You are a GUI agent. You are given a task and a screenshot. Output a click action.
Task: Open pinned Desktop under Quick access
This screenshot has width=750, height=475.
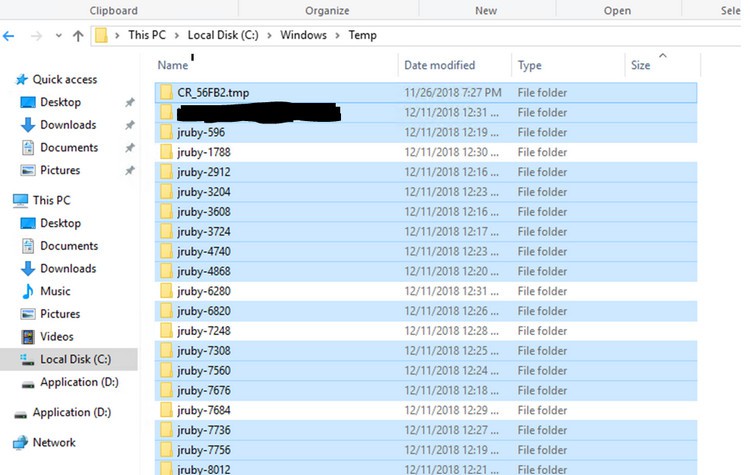(x=60, y=102)
